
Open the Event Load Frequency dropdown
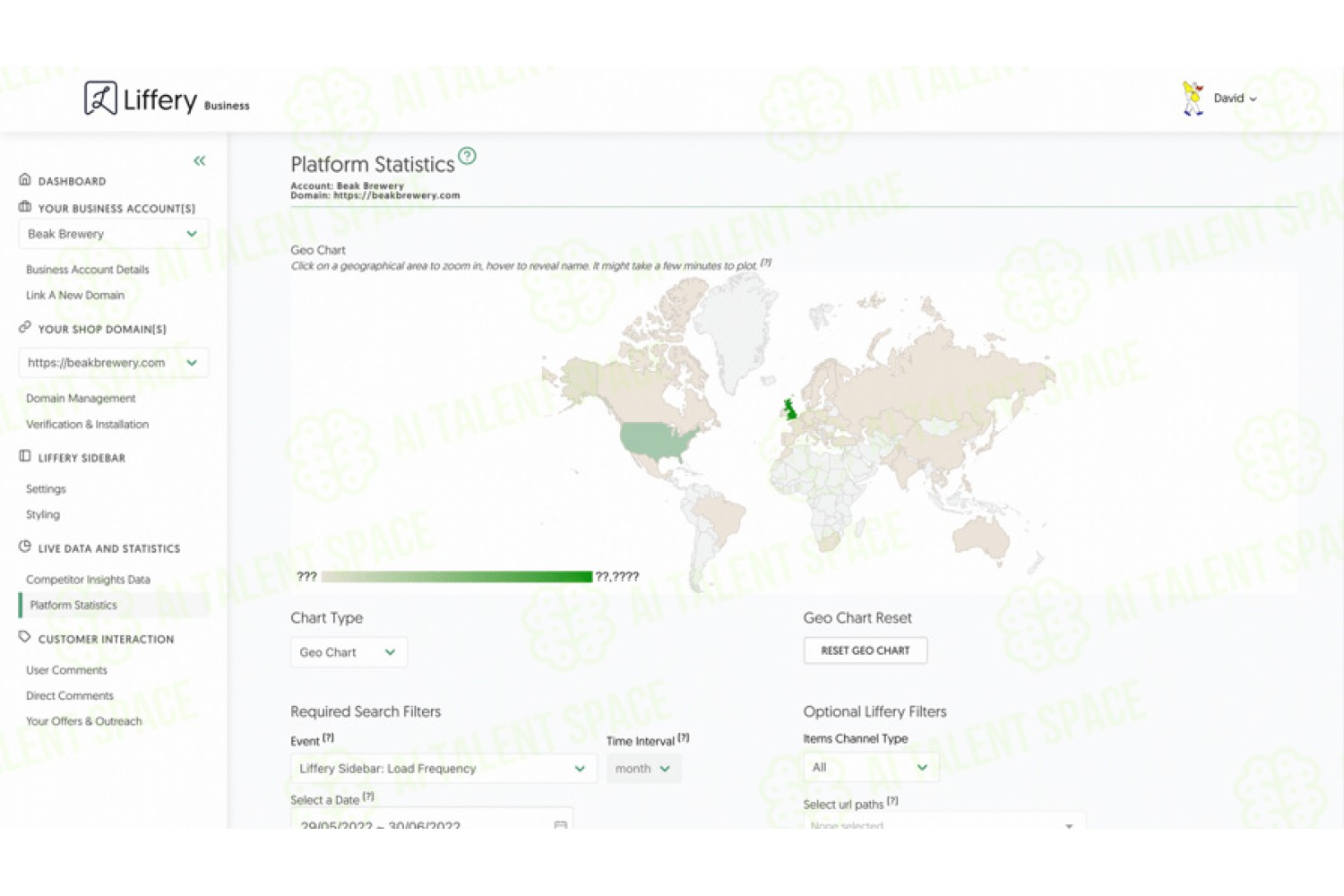click(x=444, y=769)
